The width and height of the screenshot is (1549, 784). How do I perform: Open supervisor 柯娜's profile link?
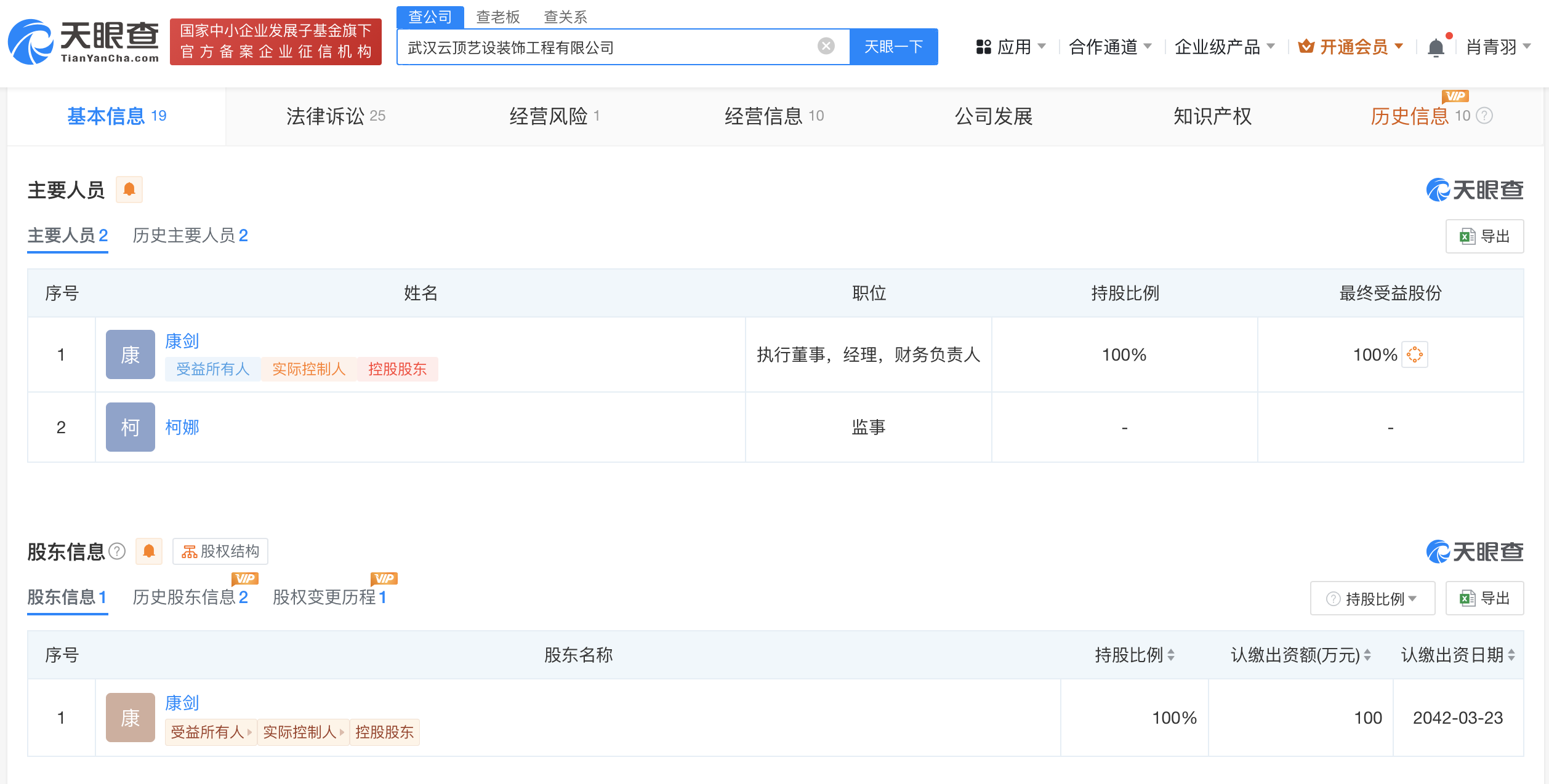click(183, 427)
